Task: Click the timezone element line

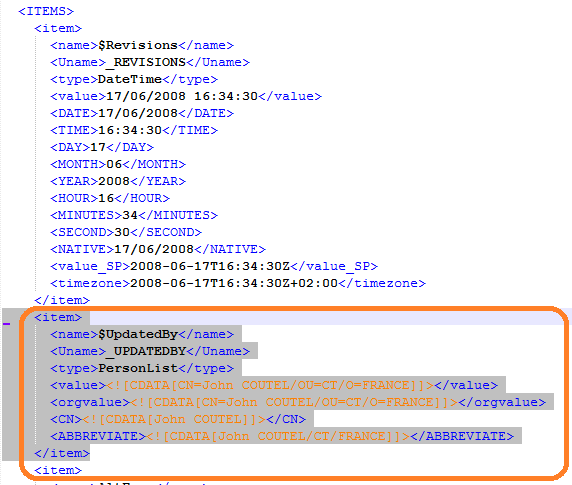Action: coord(238,283)
